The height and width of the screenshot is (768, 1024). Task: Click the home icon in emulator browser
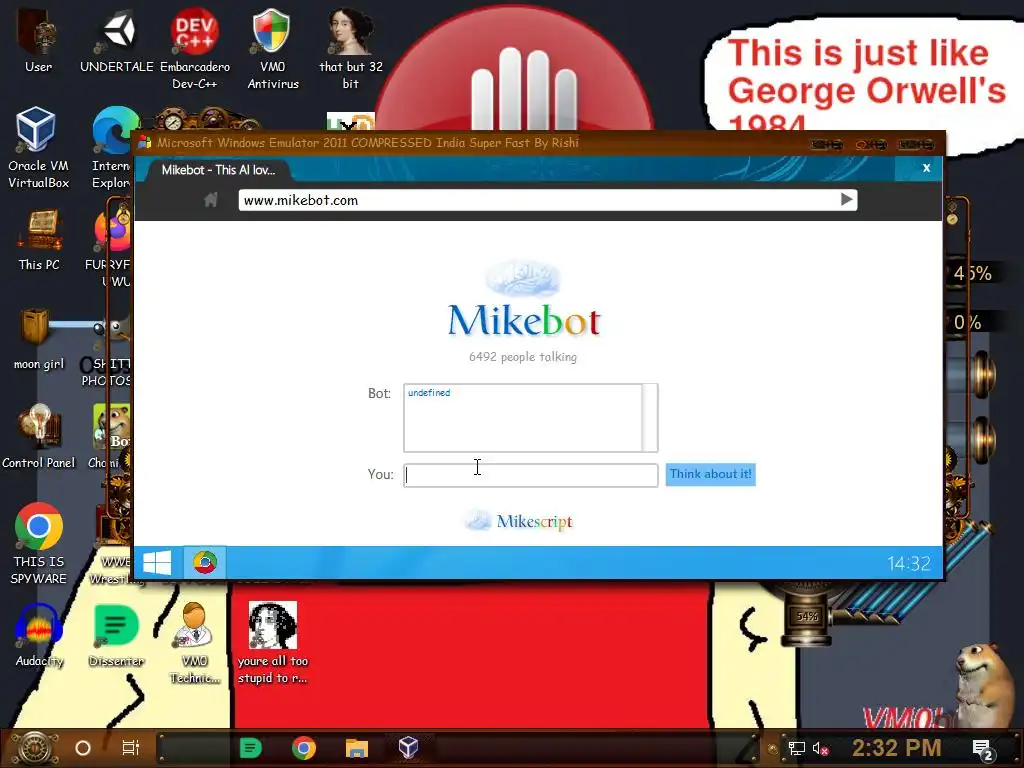click(x=210, y=200)
